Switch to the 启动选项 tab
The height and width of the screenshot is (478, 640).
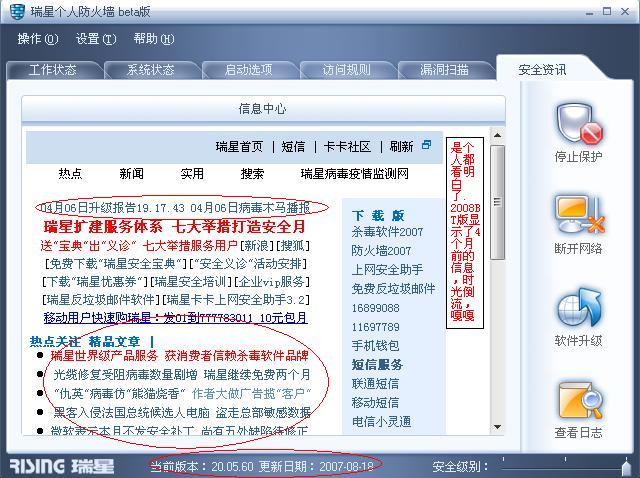(x=249, y=70)
